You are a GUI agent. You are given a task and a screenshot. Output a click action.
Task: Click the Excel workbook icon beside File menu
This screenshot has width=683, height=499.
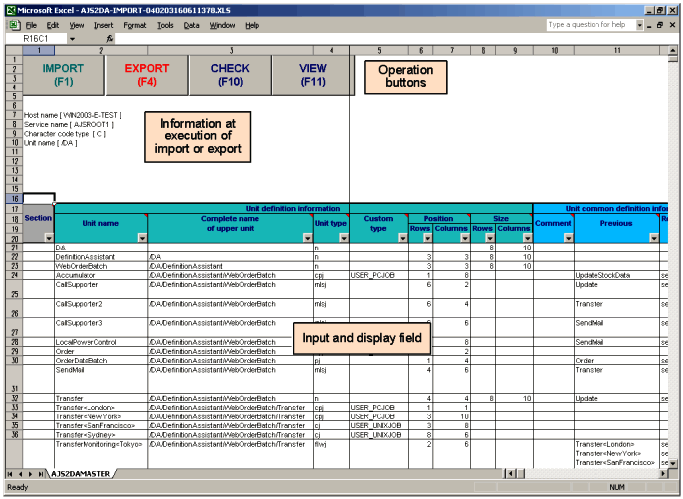pos(10,24)
